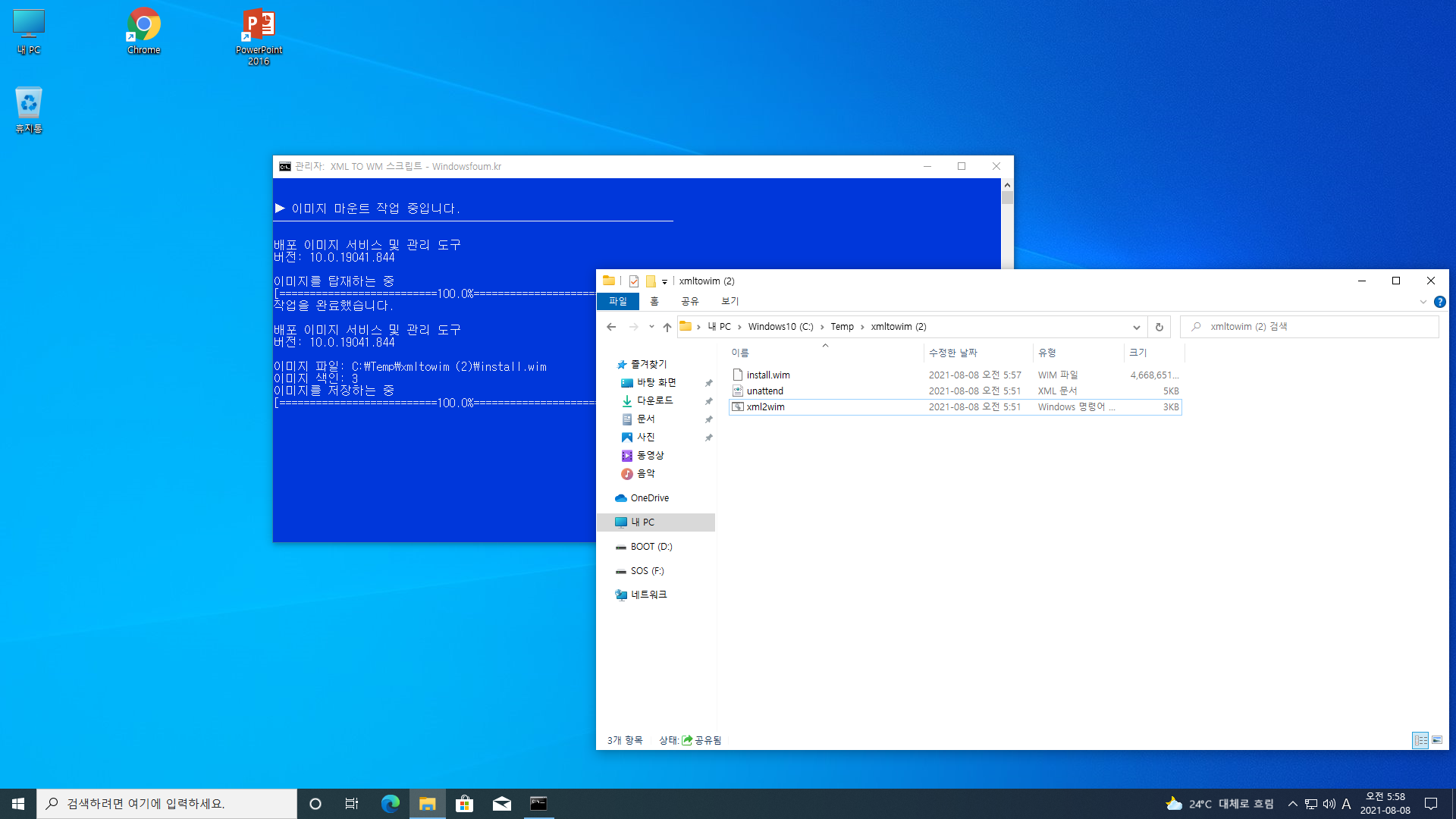This screenshot has height=819, width=1456.
Task: Select OneDrive in the navigation pane
Action: (649, 498)
